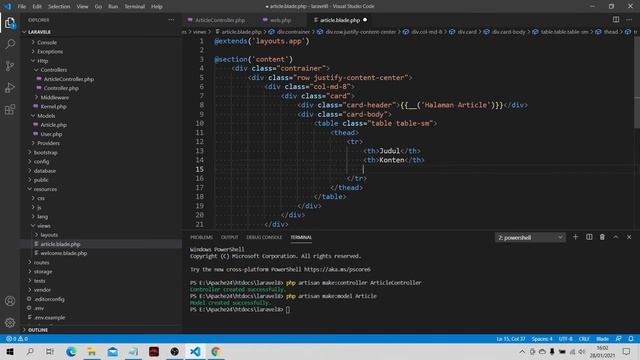The image size is (640, 360).
Task: Open File Explorer from taskbar
Action: (92, 351)
